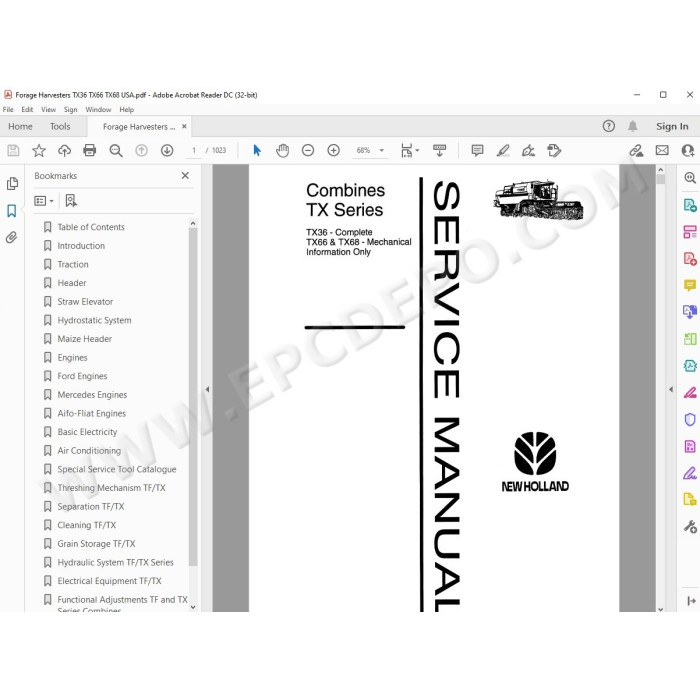Image resolution: width=700 pixels, height=700 pixels.
Task: Zoom in with plus button
Action: point(333,150)
